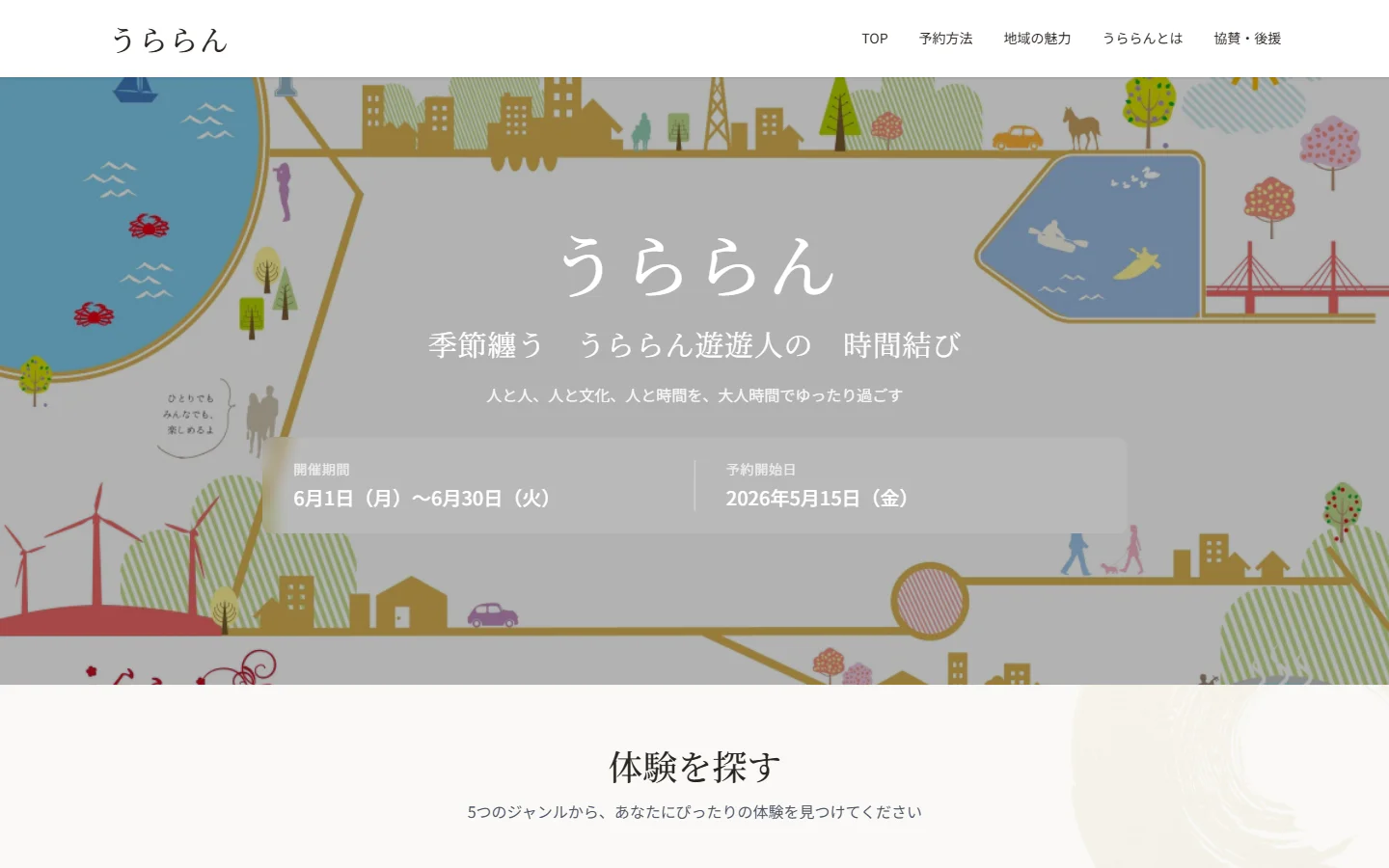
Task: Click the 体験を探す section heading
Action: [694, 767]
